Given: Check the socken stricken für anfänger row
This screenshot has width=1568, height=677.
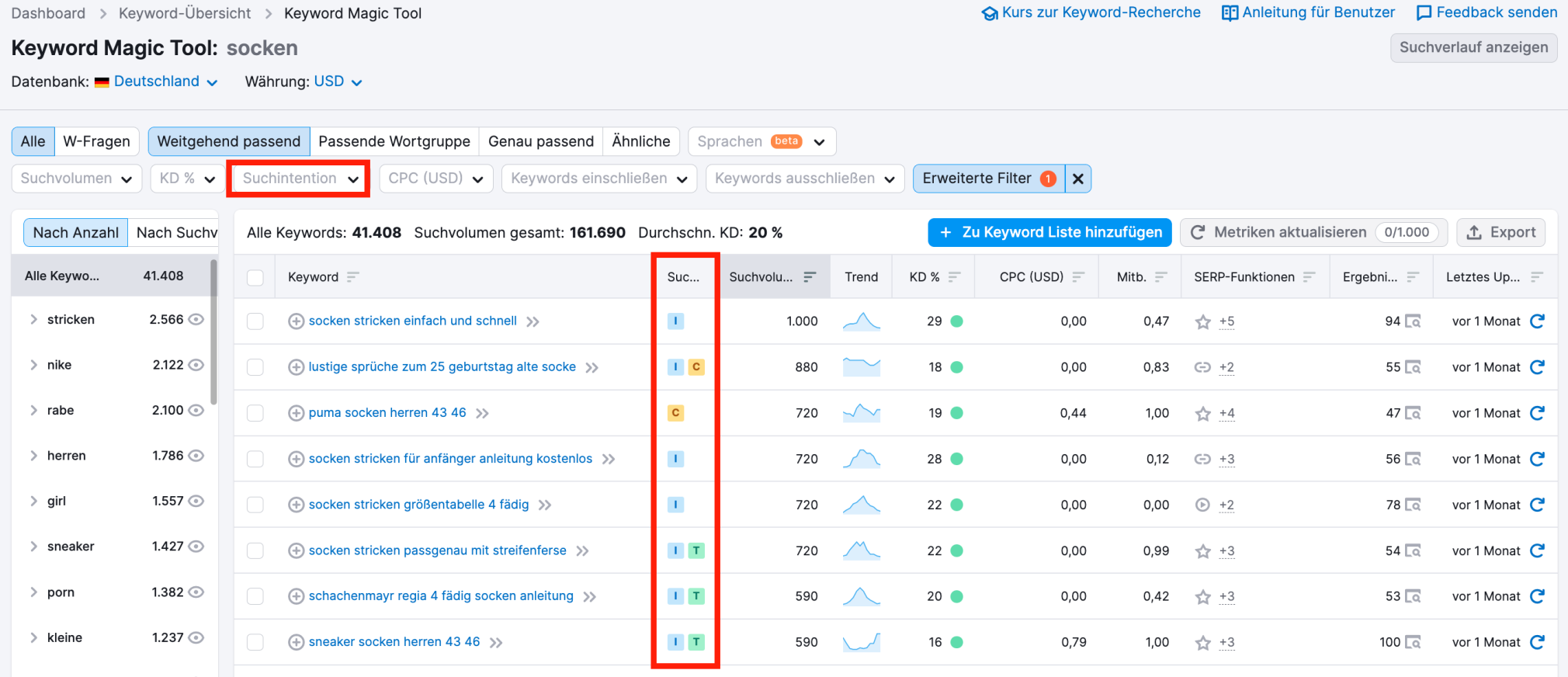Looking at the screenshot, I should tap(255, 459).
